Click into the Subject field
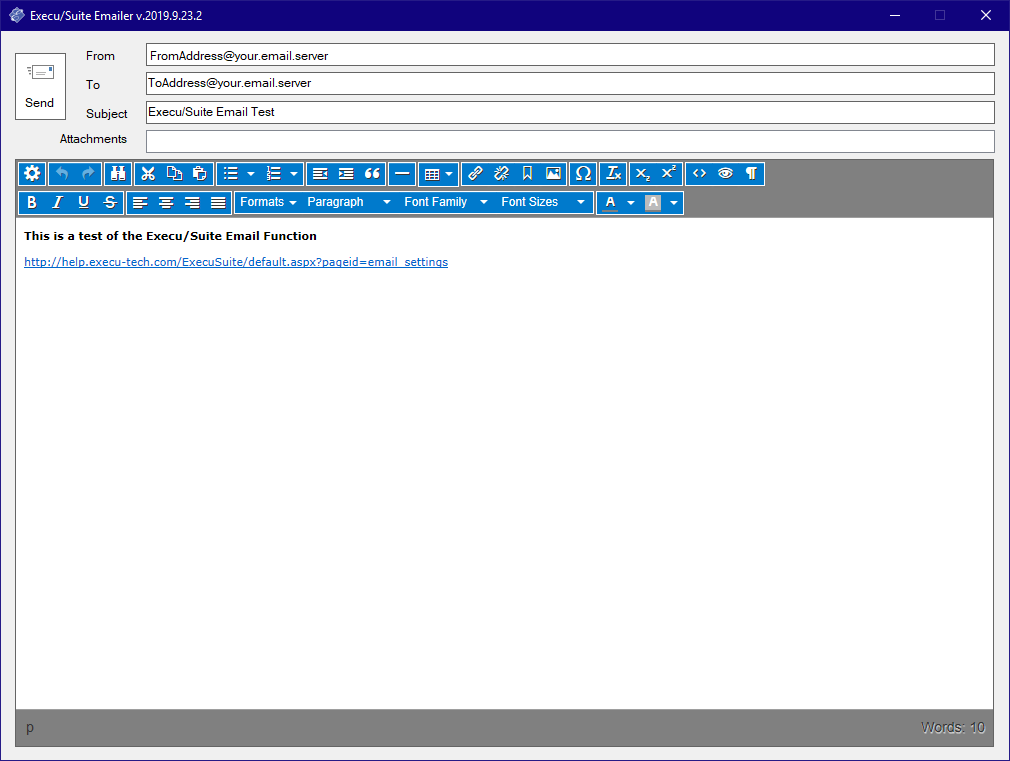The image size is (1010, 761). (x=570, y=112)
